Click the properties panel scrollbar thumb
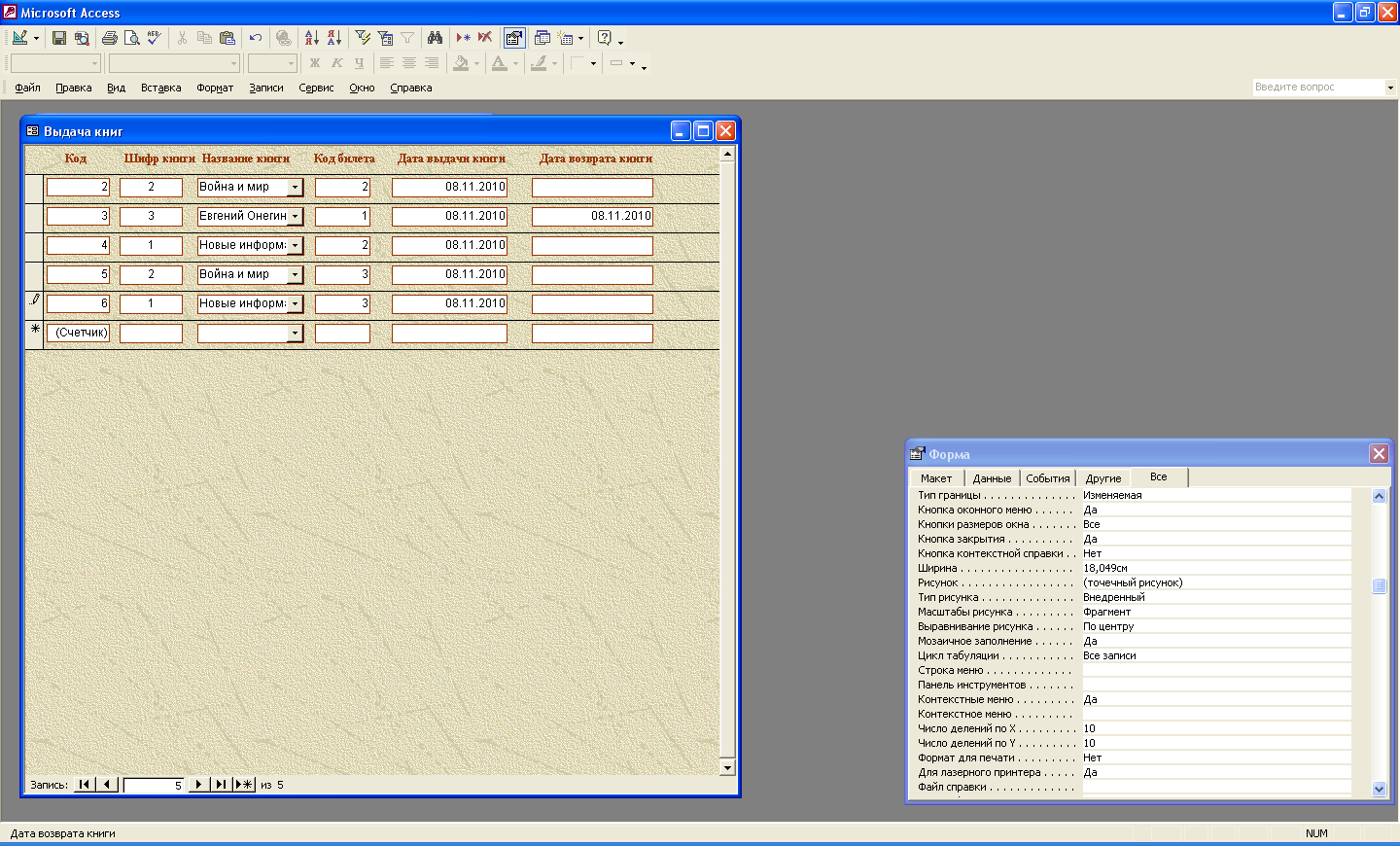Image resolution: width=1400 pixels, height=846 pixels. point(1379,585)
